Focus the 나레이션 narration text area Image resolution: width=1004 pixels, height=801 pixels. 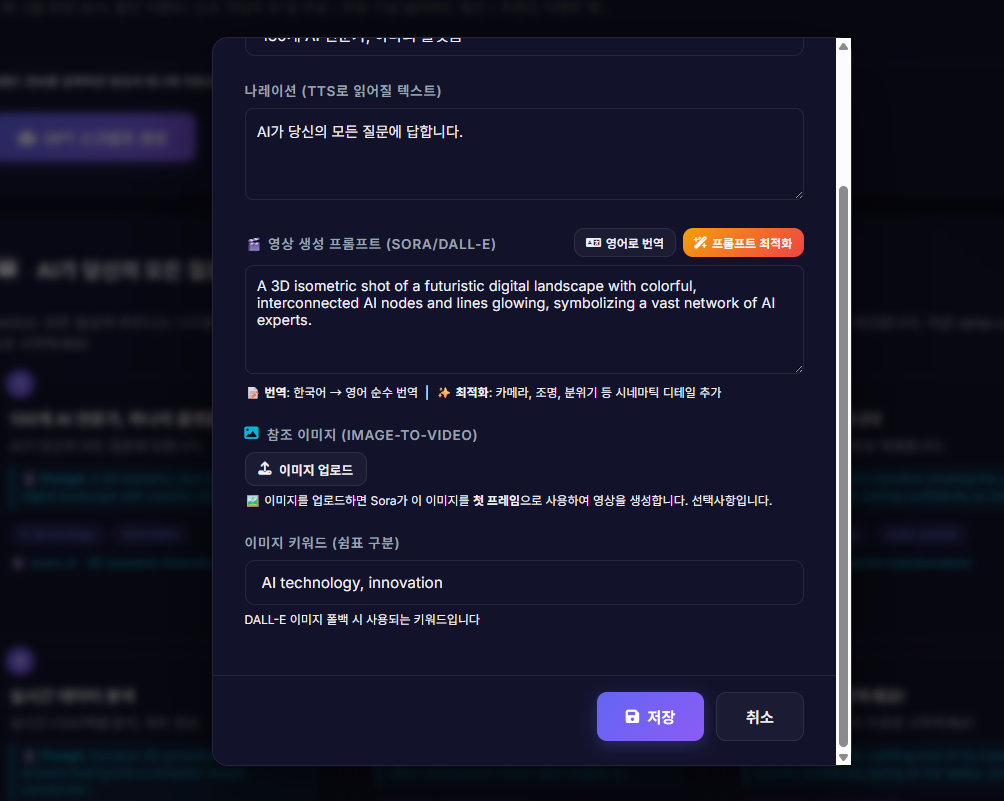(524, 154)
